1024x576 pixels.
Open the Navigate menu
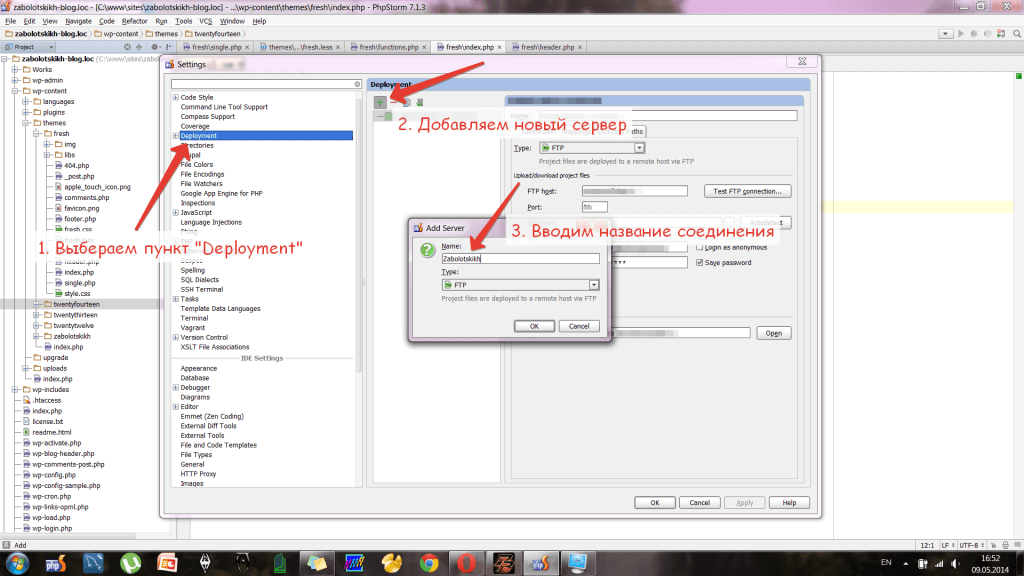tap(78, 22)
